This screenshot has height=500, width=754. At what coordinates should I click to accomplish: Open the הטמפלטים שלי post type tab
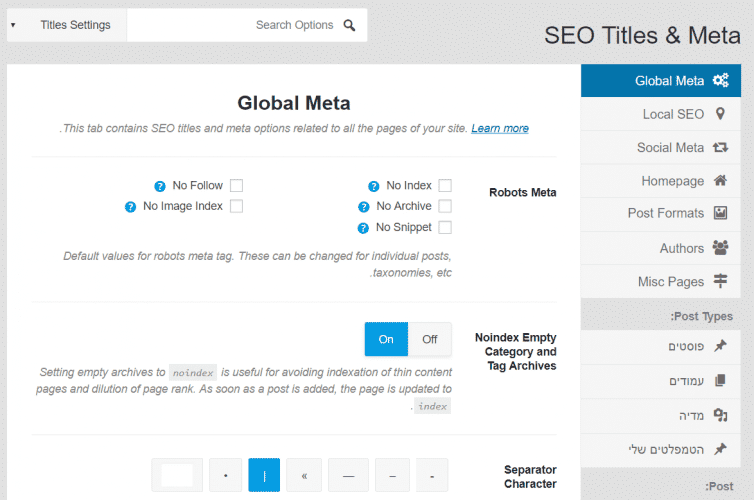click(661, 450)
